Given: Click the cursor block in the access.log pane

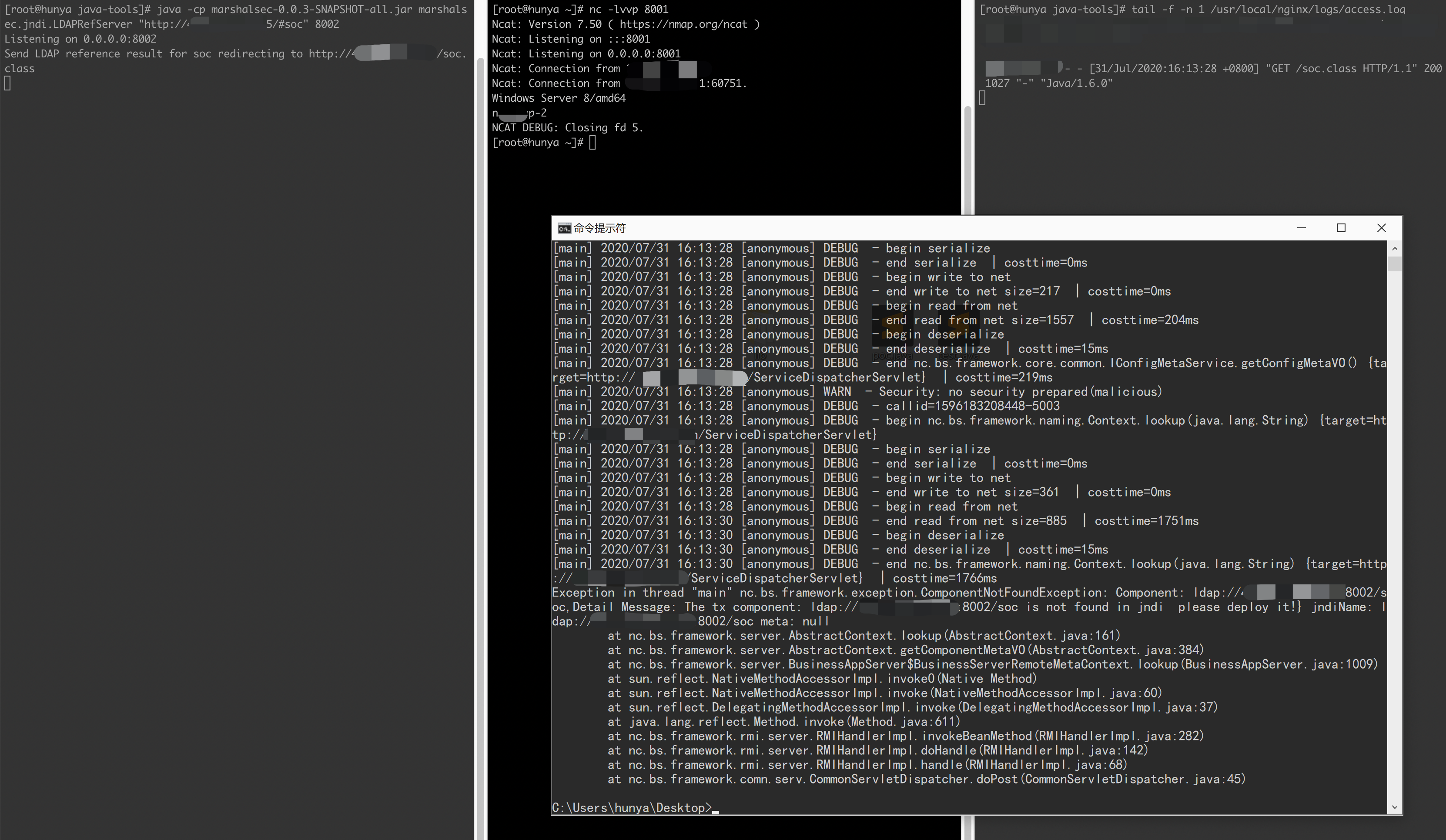Looking at the screenshot, I should (982, 99).
